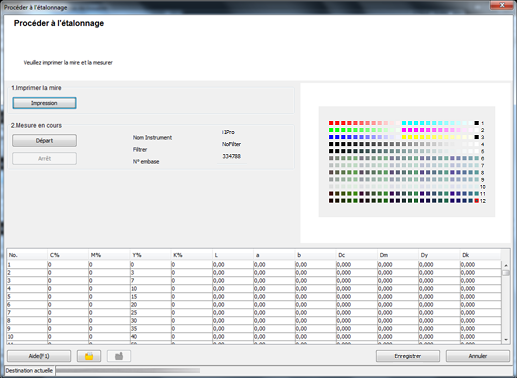Select table row number 5
Screen dimensions: 517x378
click(254, 297)
